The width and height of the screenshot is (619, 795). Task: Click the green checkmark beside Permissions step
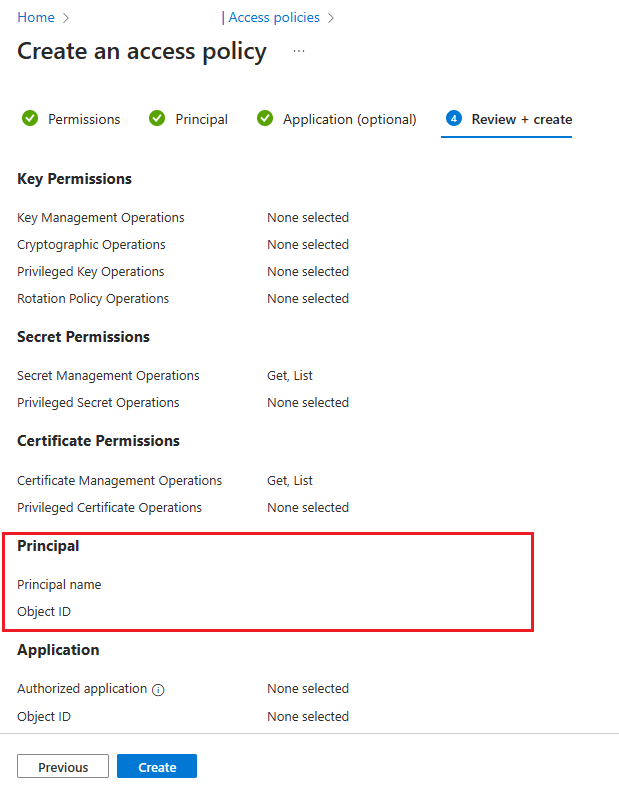pyautogui.click(x=30, y=119)
